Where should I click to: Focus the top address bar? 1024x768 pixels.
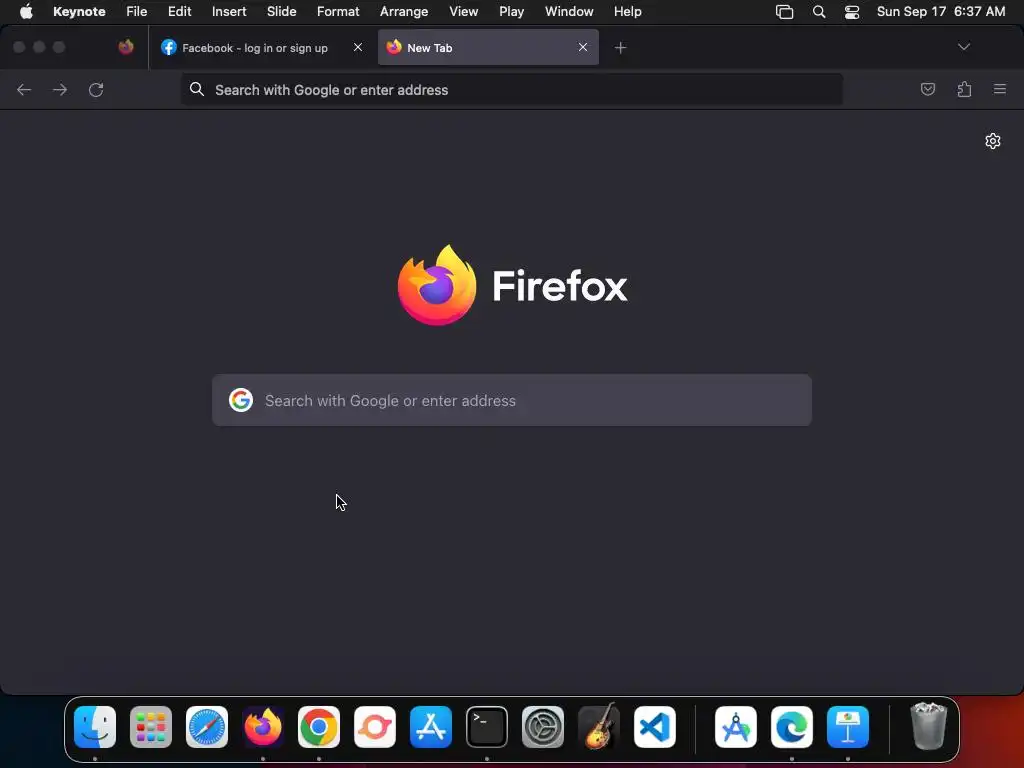point(511,89)
